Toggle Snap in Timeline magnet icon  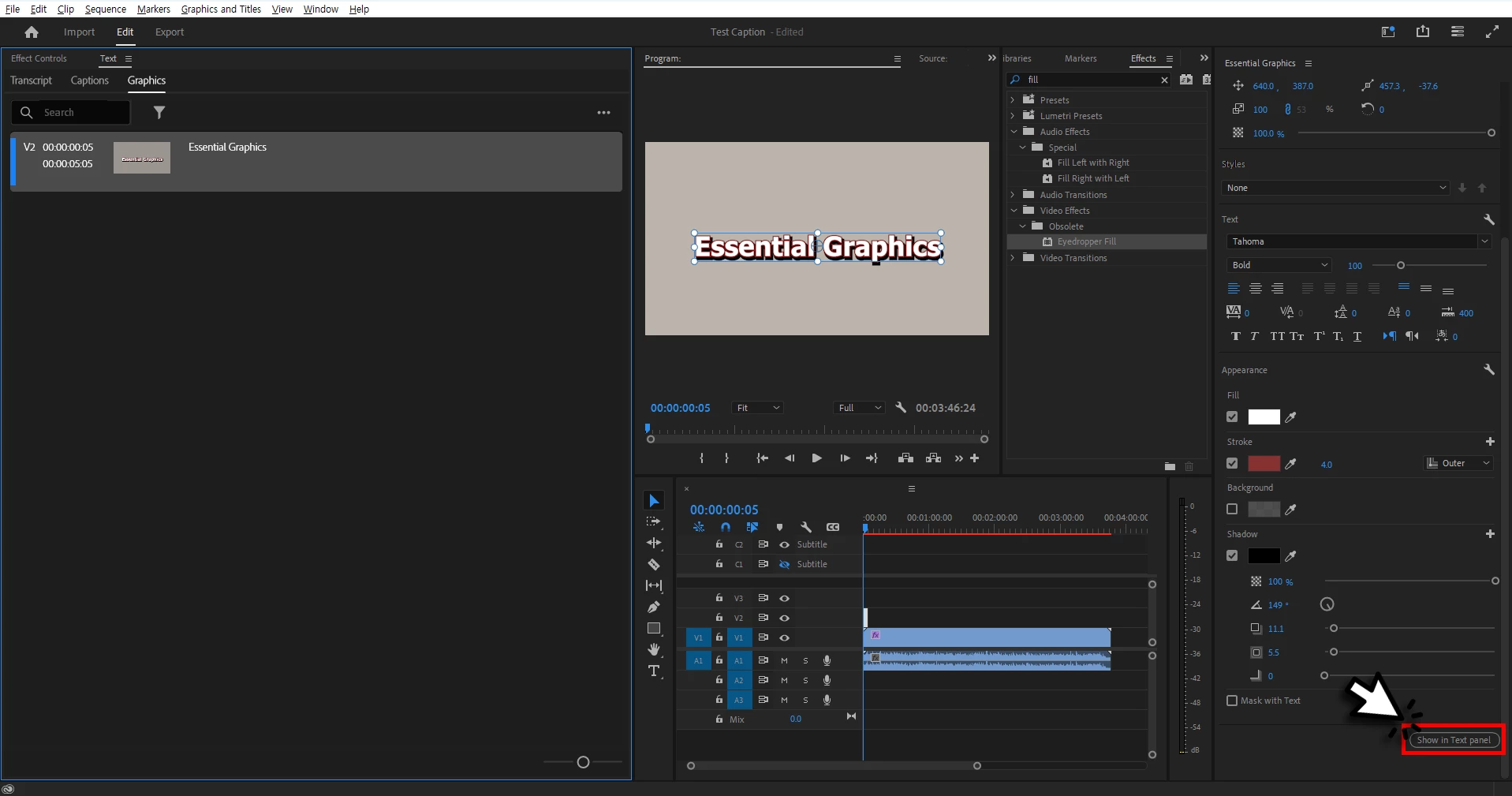point(726,527)
